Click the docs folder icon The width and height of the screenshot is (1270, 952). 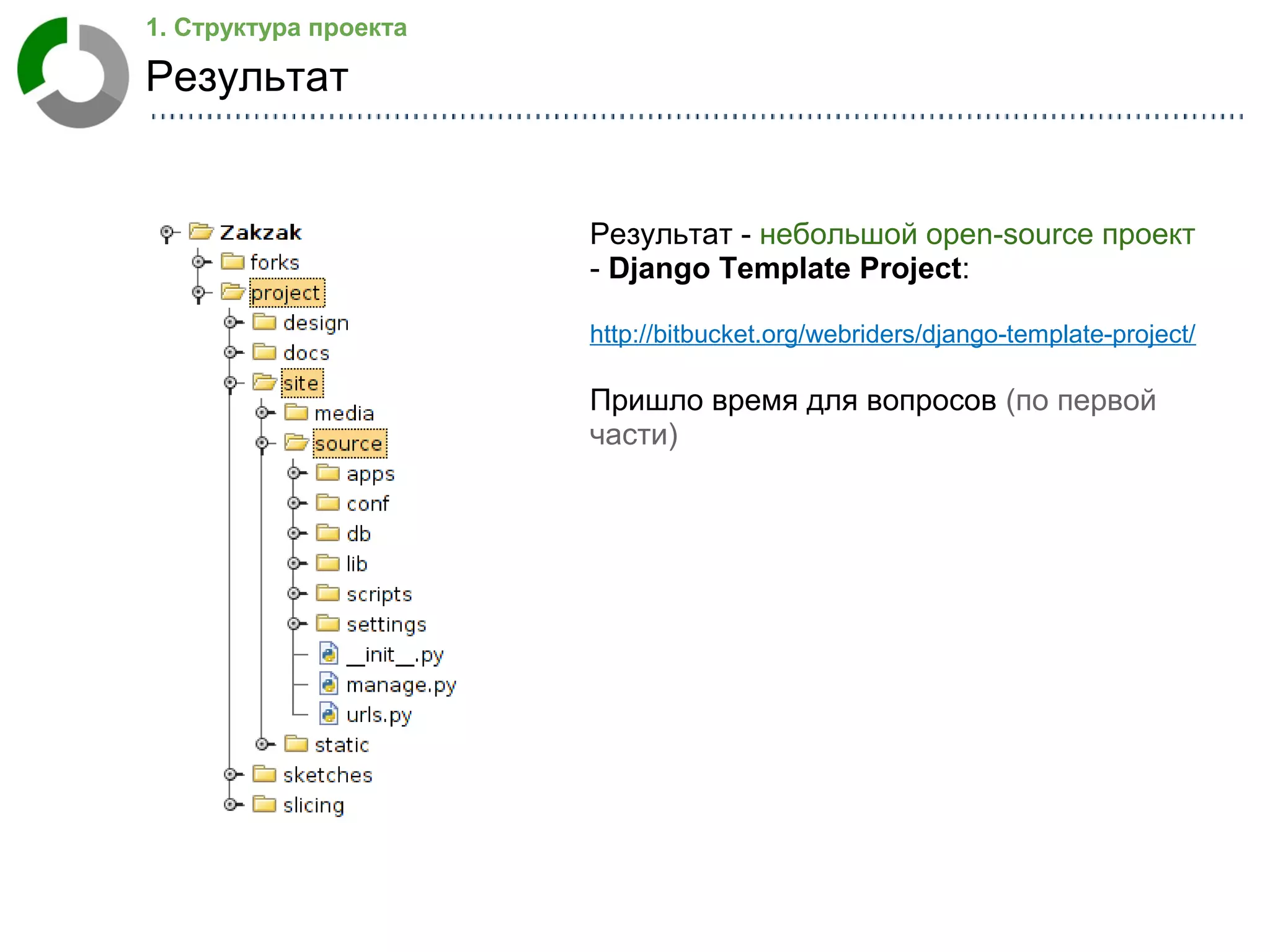tap(264, 352)
